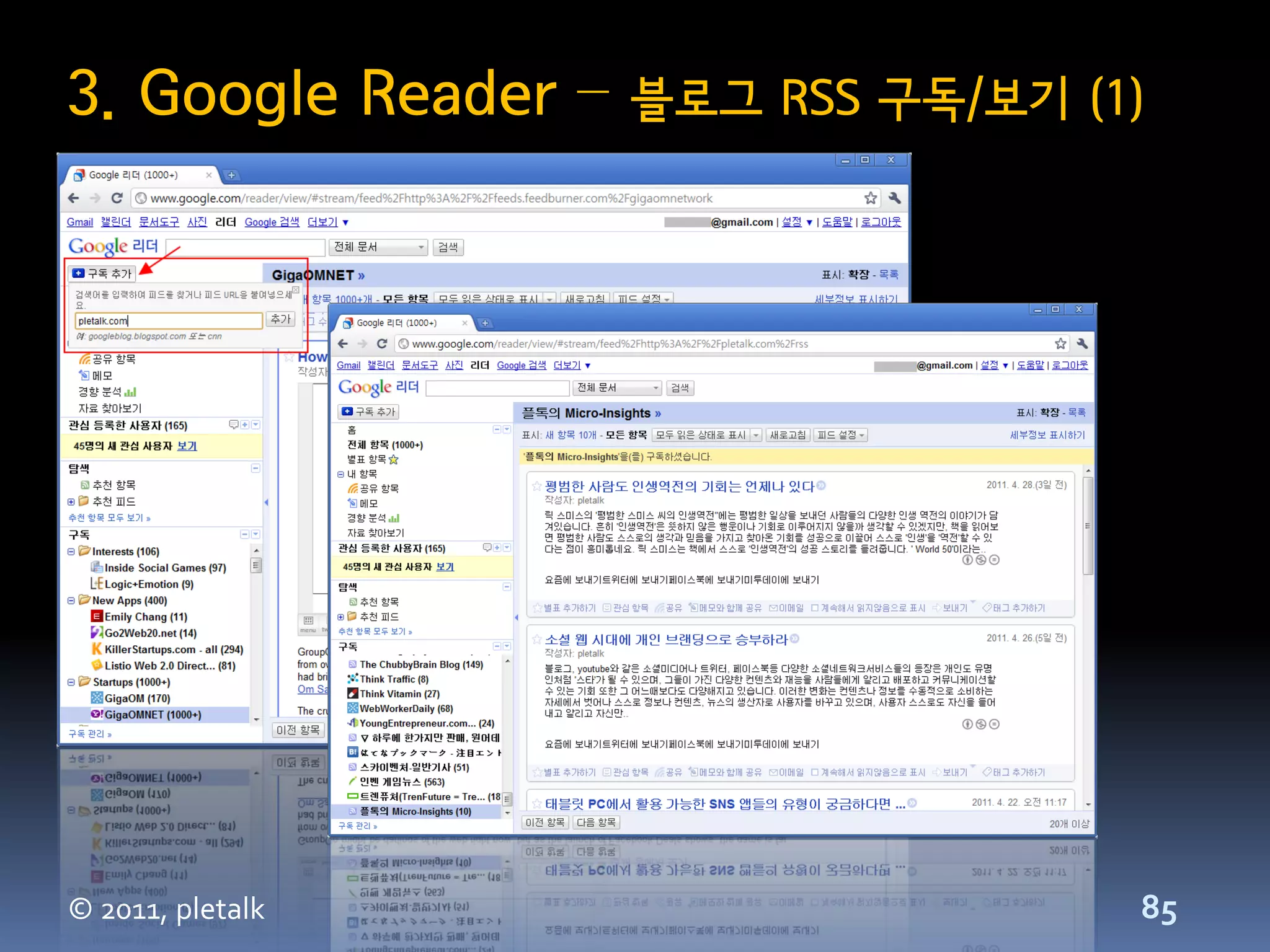Select WebWorkerDaily (68) feed

pyautogui.click(x=406, y=708)
